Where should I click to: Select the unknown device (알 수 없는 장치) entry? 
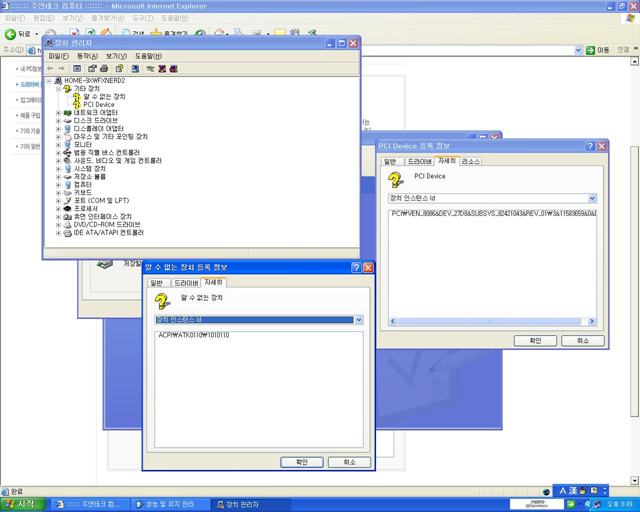pyautogui.click(x=104, y=97)
